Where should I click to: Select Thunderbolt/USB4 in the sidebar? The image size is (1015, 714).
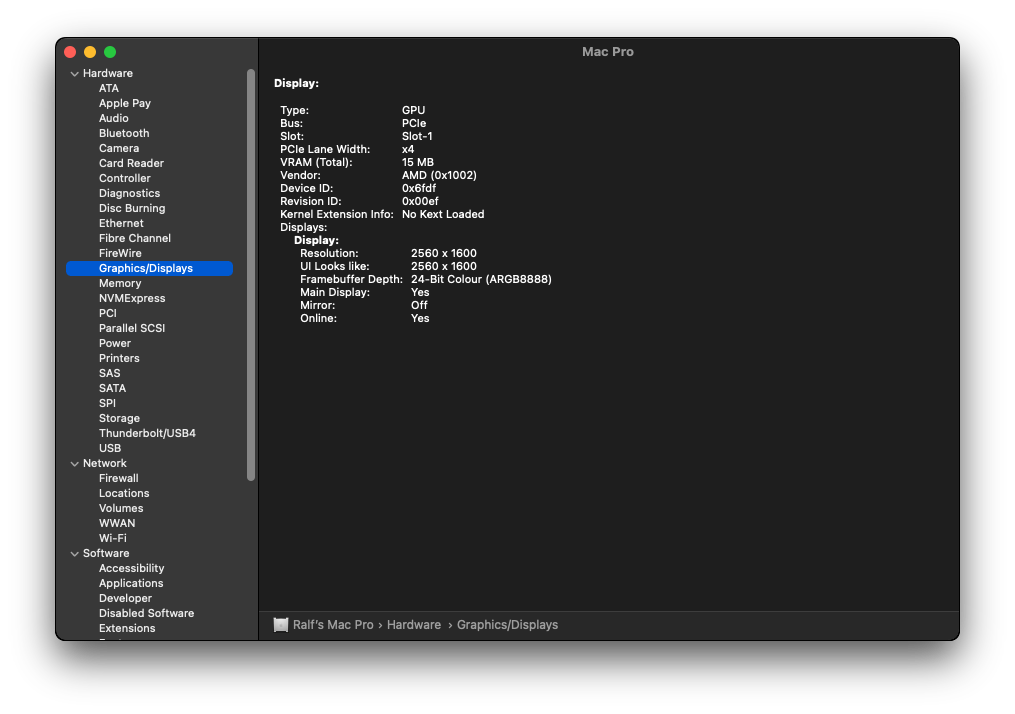(147, 433)
